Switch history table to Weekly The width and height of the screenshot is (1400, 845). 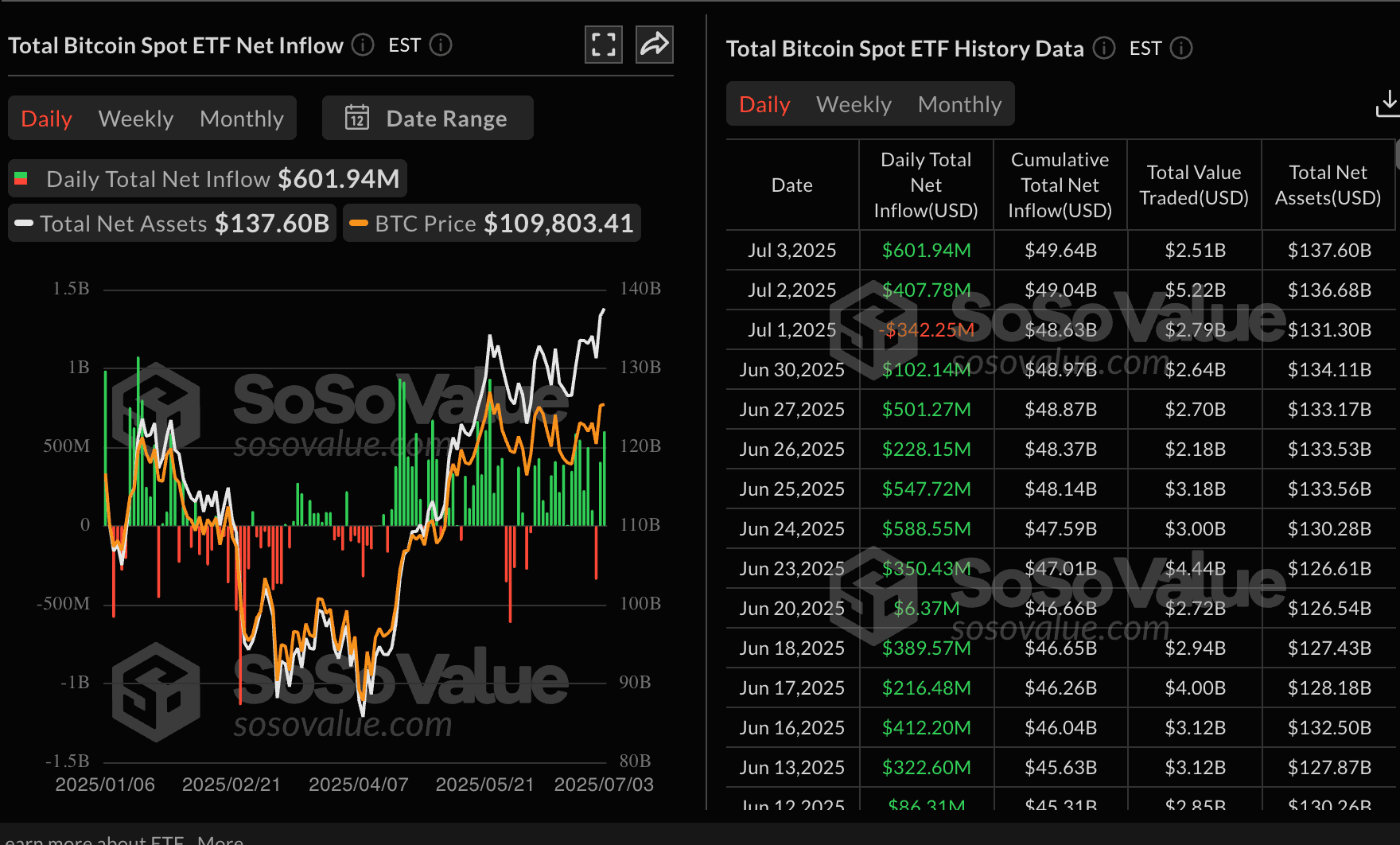point(854,103)
